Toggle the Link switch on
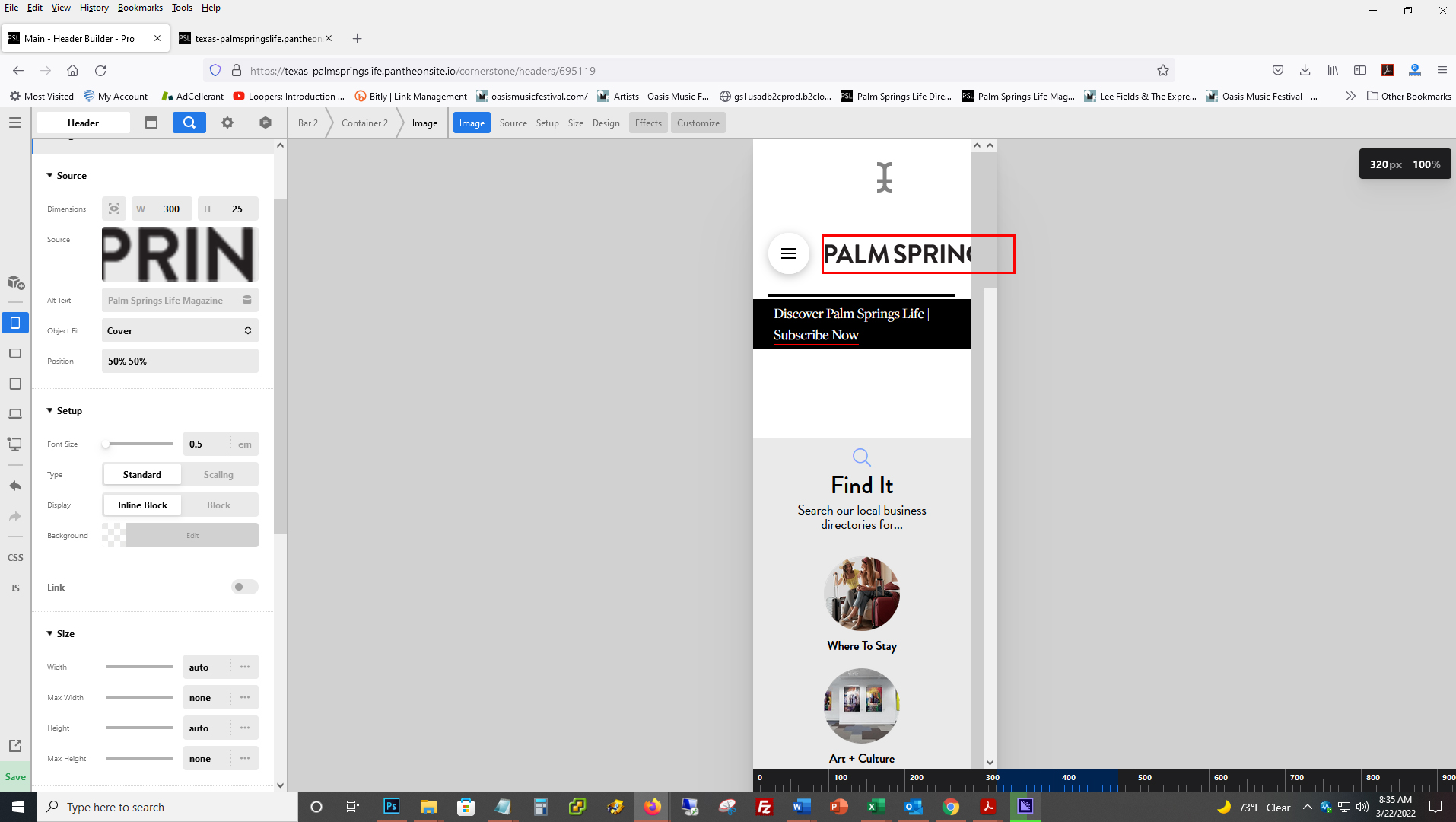 coord(245,587)
